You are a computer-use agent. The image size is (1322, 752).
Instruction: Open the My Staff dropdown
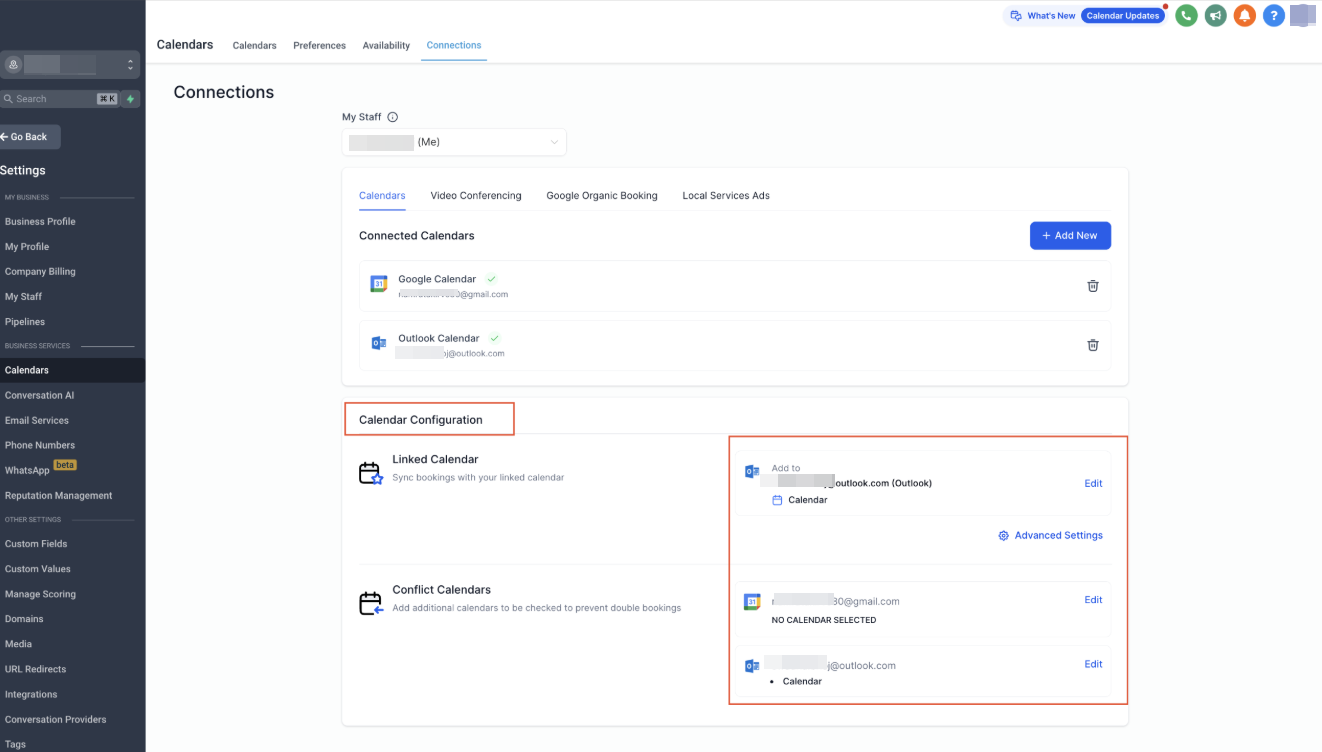(454, 142)
